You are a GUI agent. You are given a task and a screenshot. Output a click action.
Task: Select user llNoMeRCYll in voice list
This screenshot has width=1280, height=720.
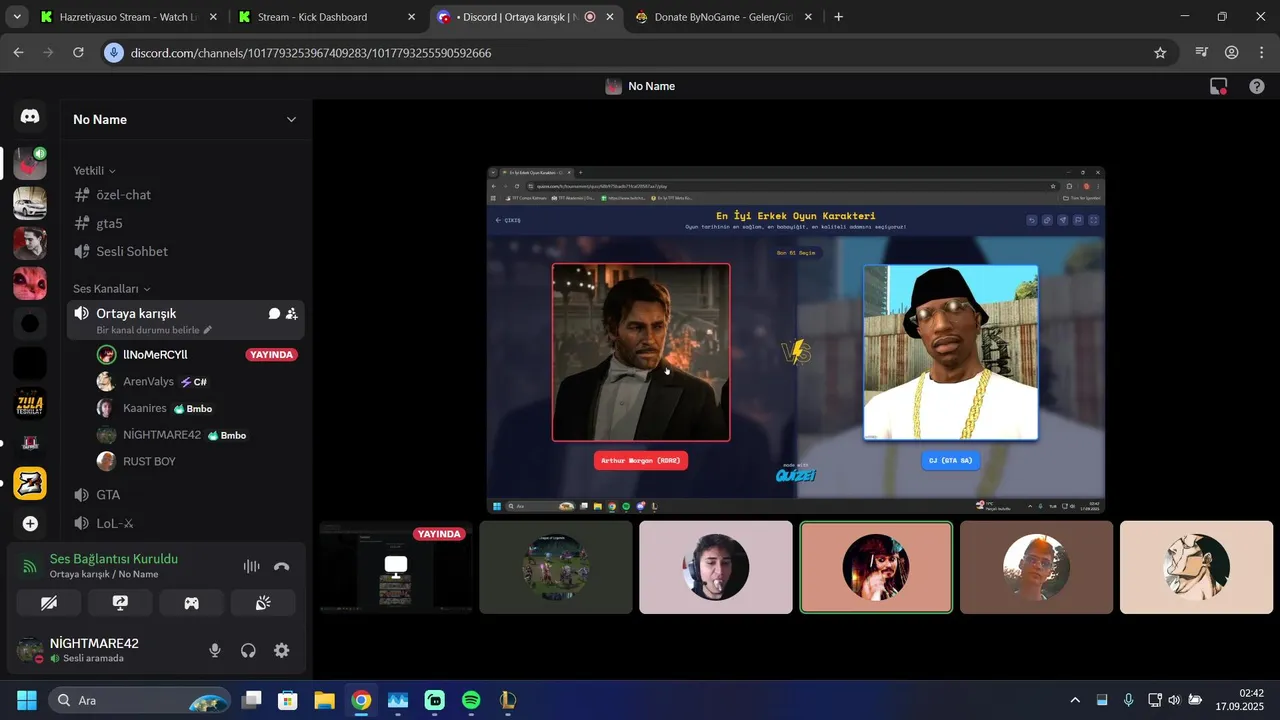click(x=155, y=354)
